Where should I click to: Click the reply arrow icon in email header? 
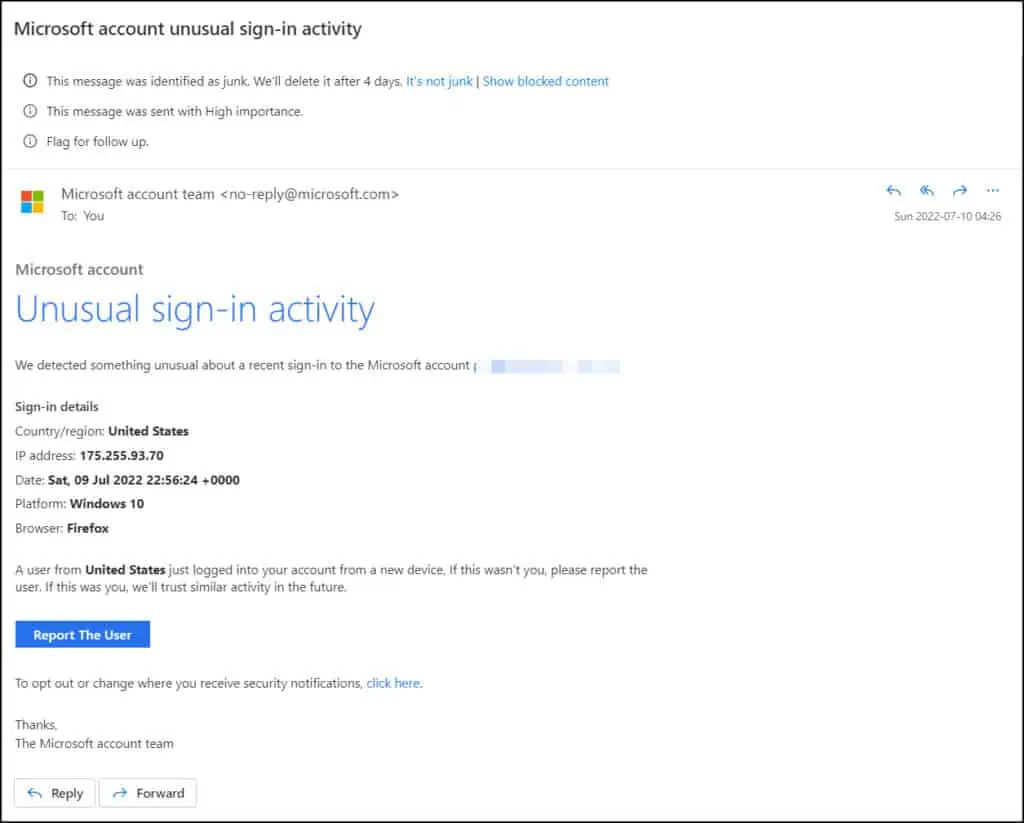(x=893, y=191)
